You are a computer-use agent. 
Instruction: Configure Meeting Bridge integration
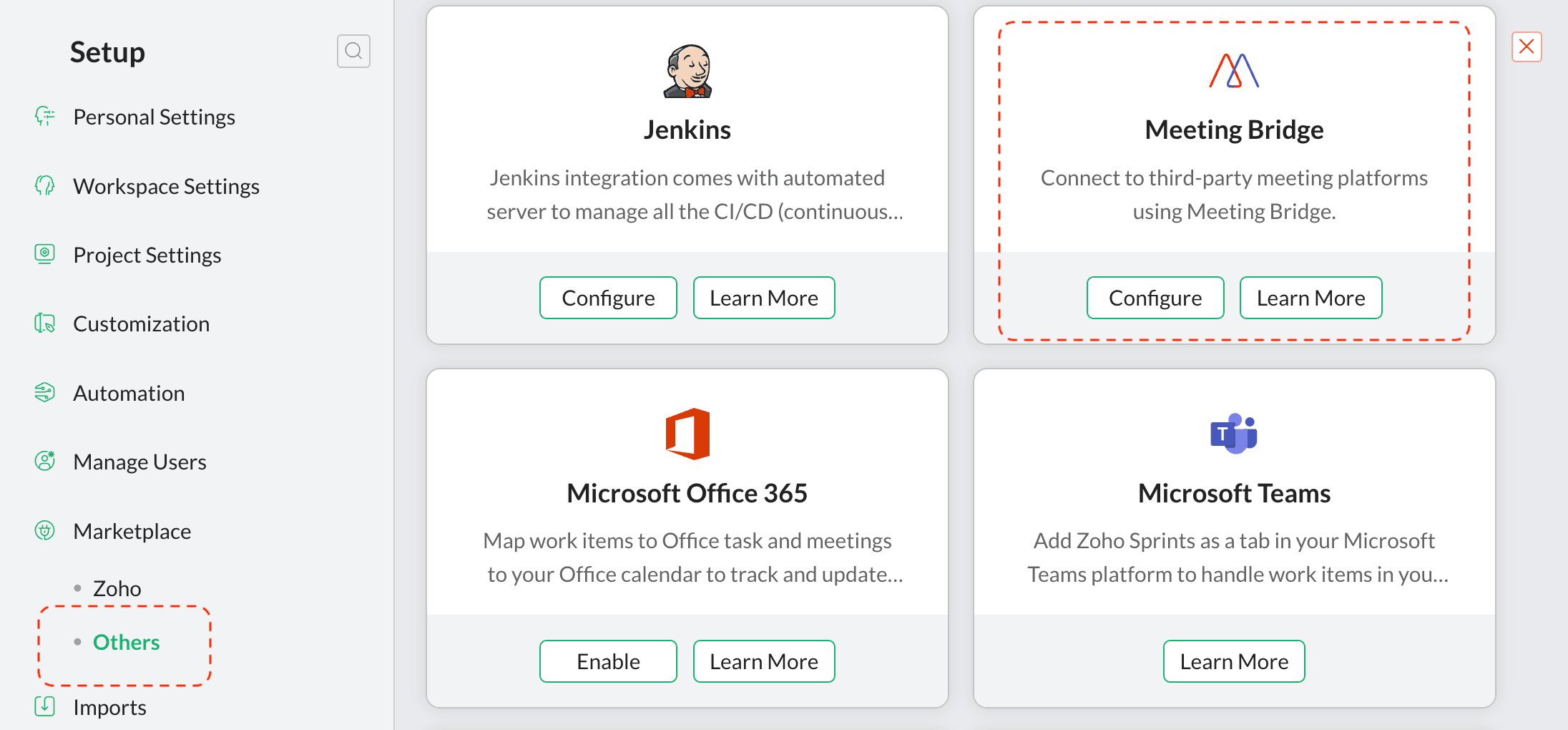(x=1155, y=298)
